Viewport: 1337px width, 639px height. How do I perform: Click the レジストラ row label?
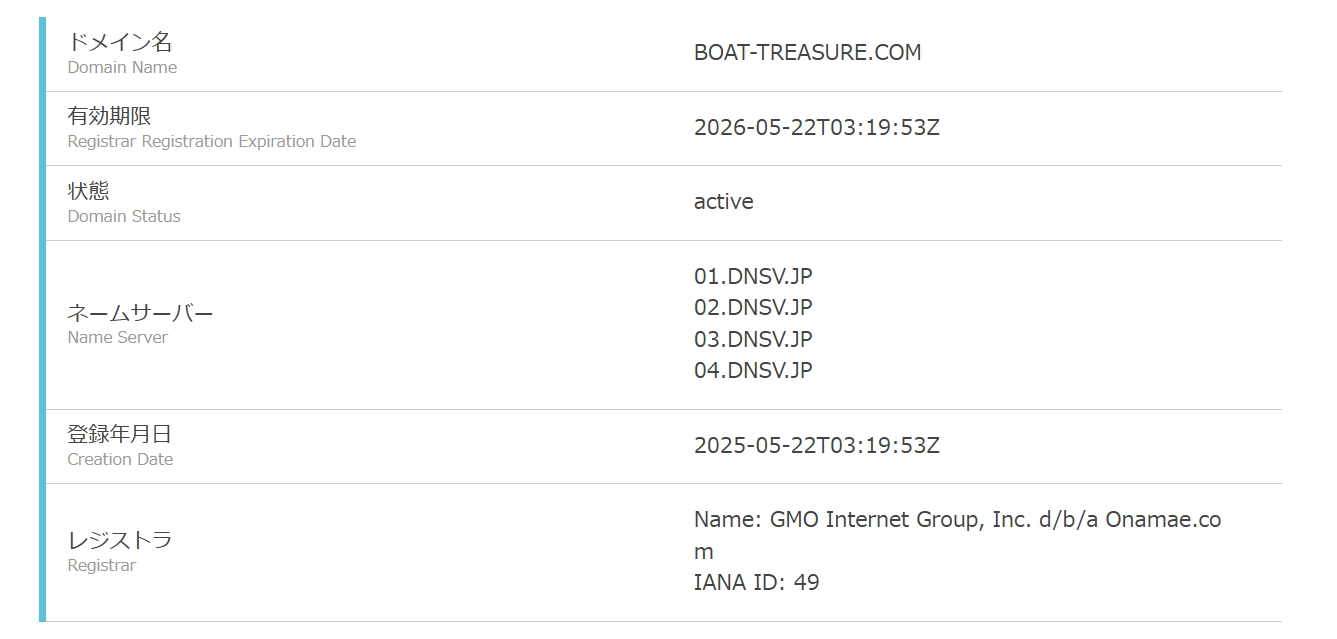click(x=119, y=540)
